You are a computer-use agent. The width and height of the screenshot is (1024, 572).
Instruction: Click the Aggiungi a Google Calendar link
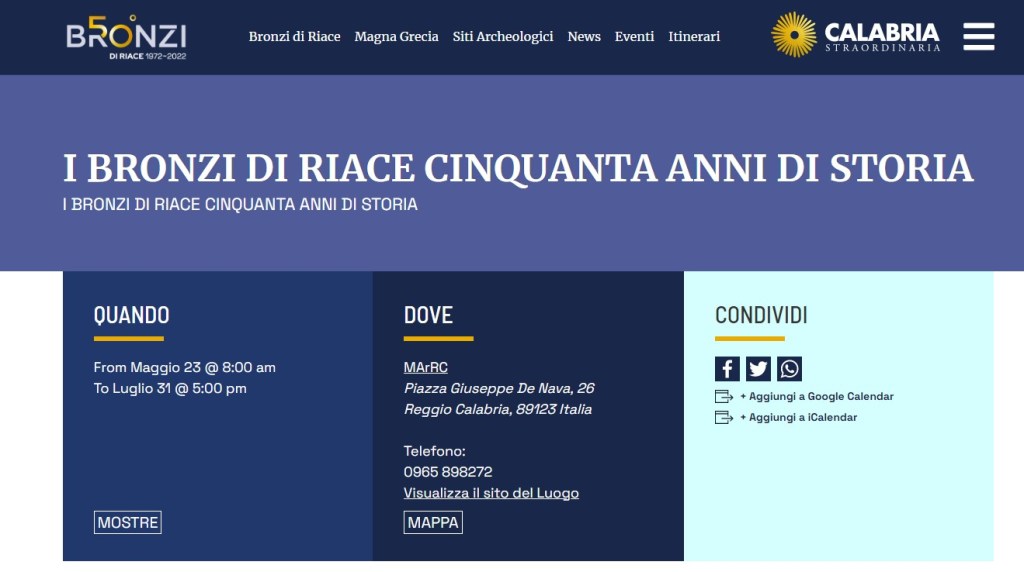pyautogui.click(x=816, y=397)
